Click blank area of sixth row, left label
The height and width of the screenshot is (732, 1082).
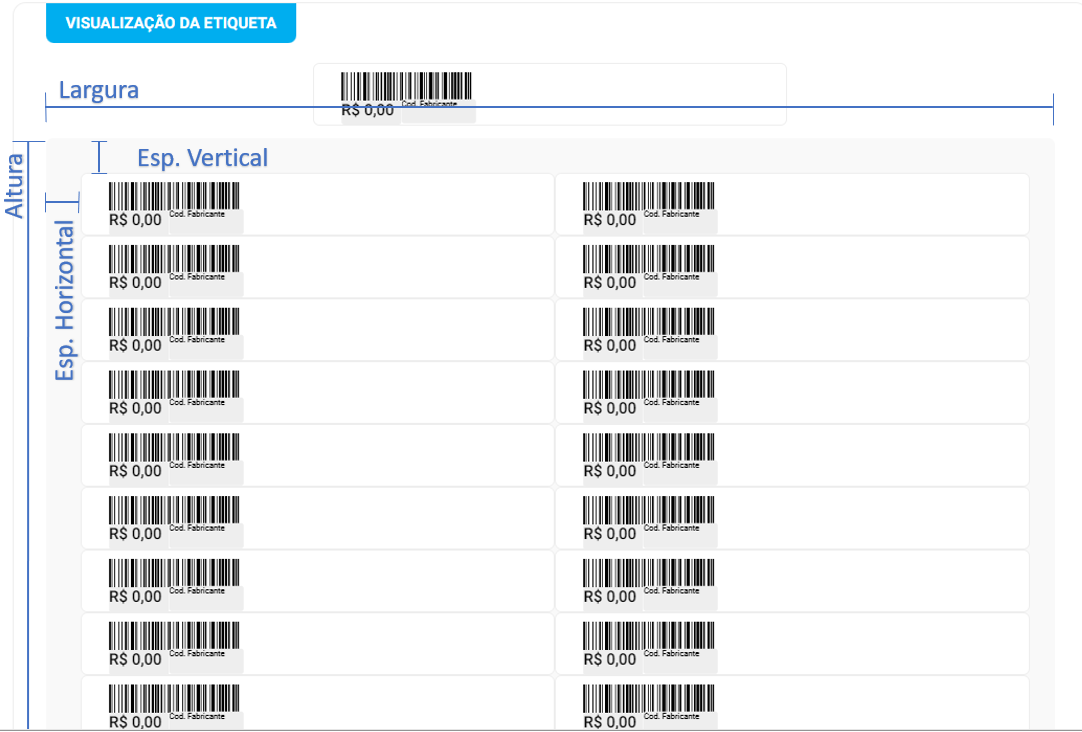pos(400,518)
